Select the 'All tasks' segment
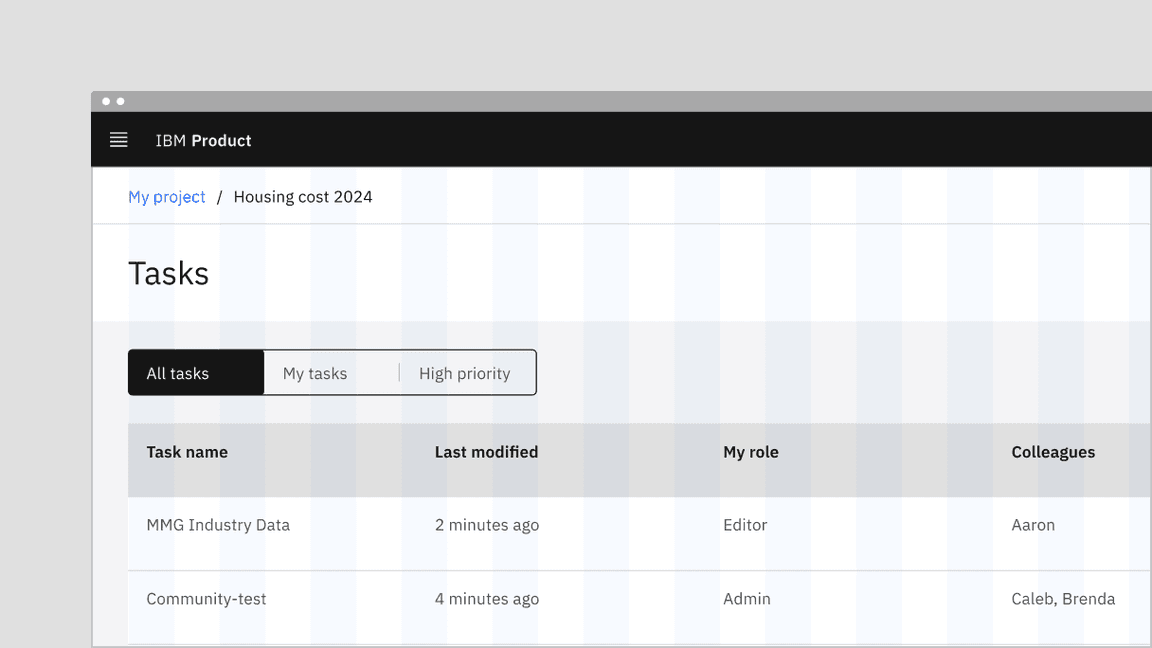The height and width of the screenshot is (648, 1152). click(178, 372)
